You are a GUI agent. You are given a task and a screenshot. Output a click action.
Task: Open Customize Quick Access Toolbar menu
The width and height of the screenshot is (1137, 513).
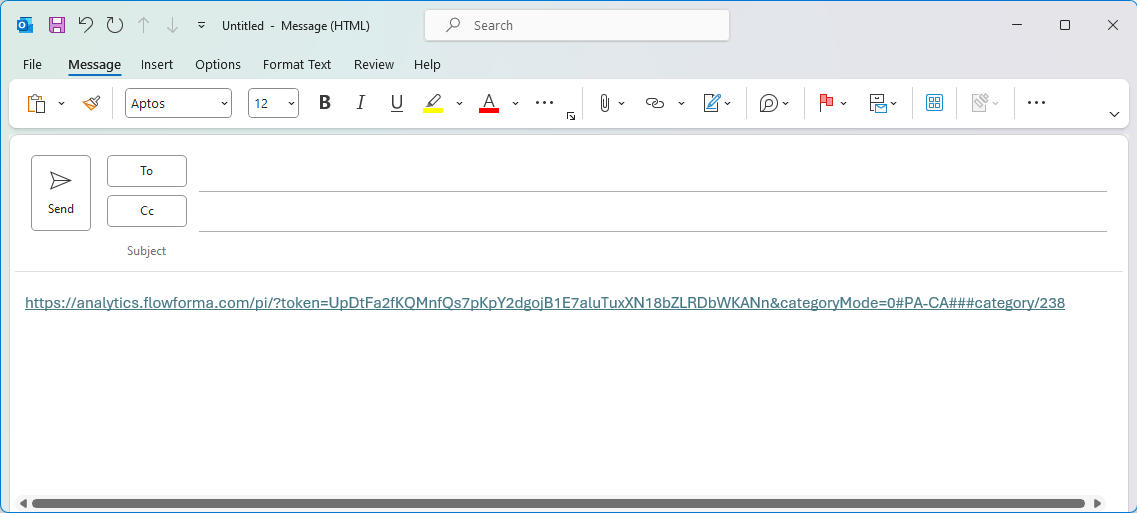(202, 25)
